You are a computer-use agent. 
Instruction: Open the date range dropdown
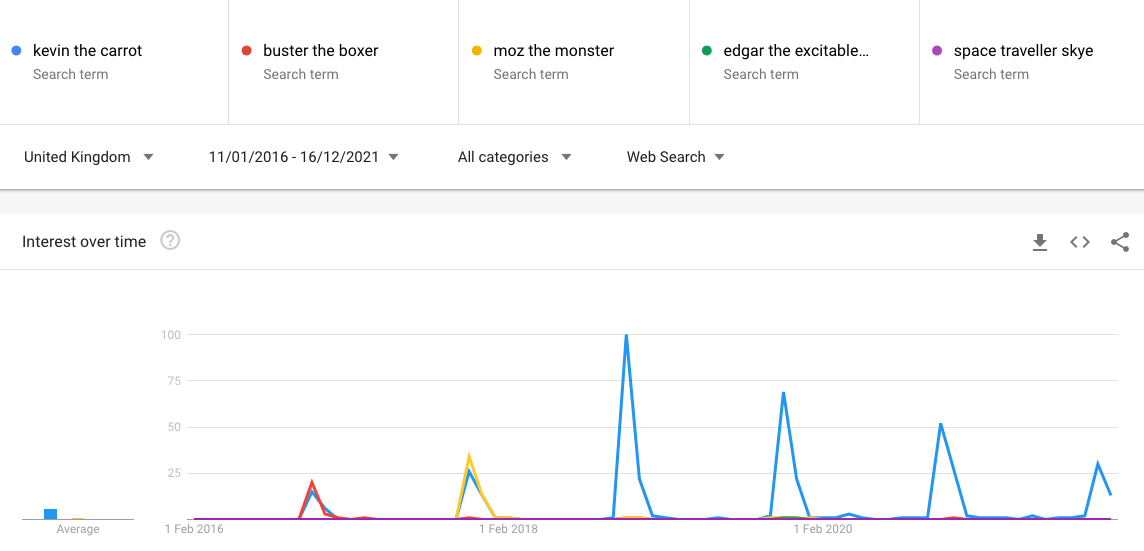(x=304, y=157)
